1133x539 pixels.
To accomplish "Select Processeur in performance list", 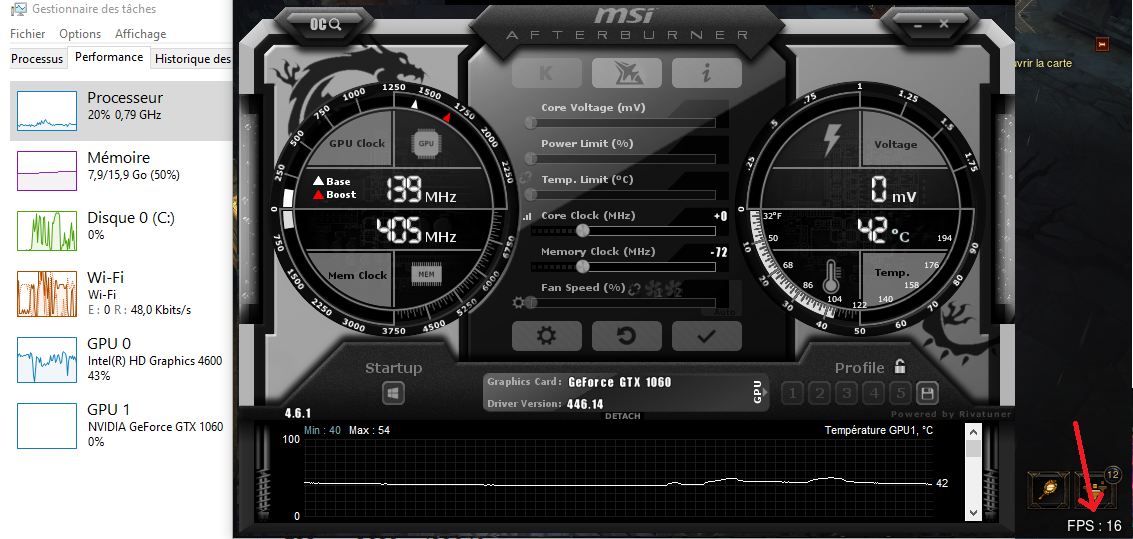I will point(121,111).
